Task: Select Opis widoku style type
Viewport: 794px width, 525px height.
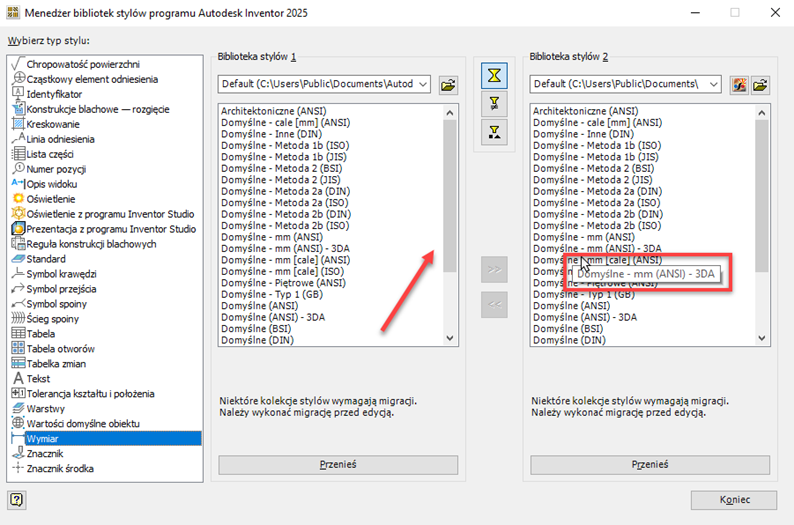Action: (52, 184)
